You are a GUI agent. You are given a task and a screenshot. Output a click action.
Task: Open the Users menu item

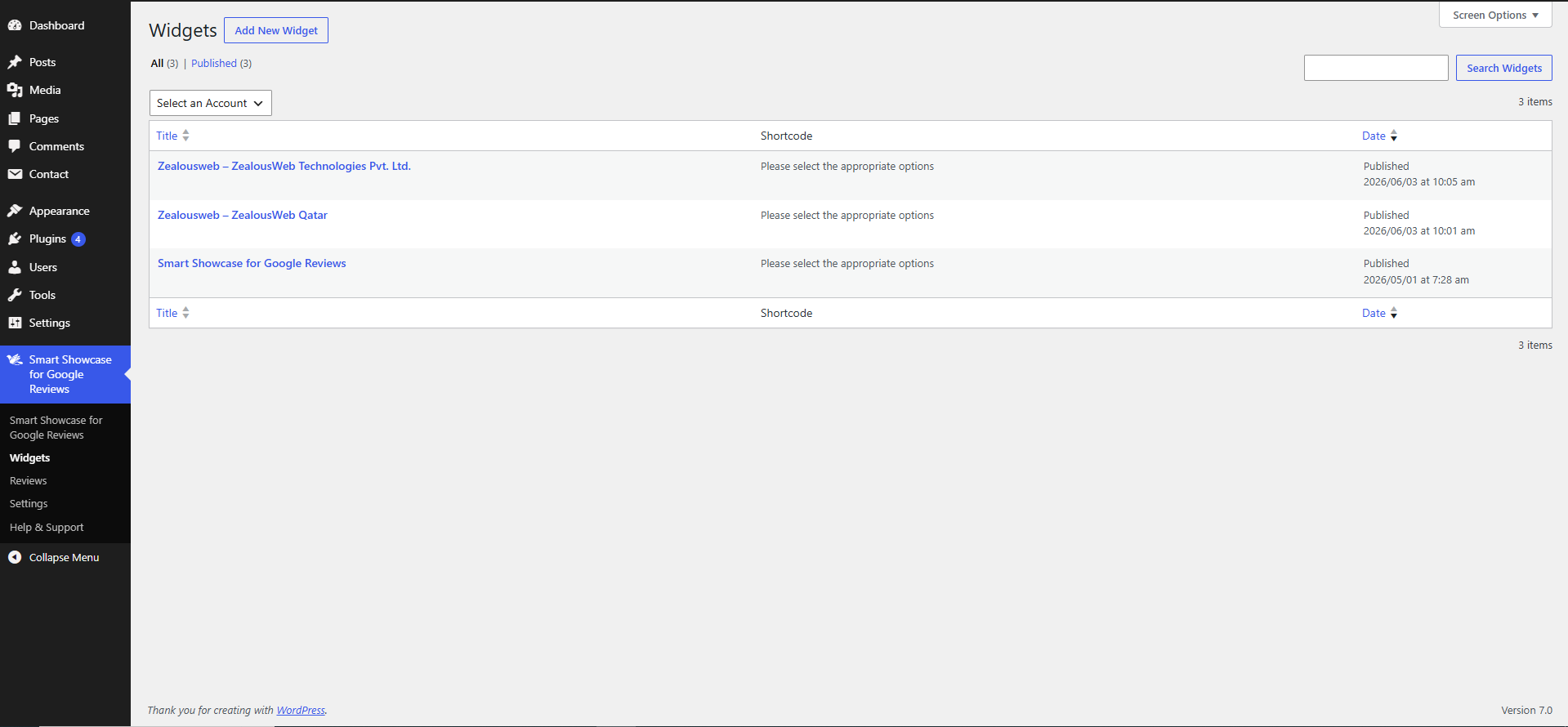coord(65,267)
